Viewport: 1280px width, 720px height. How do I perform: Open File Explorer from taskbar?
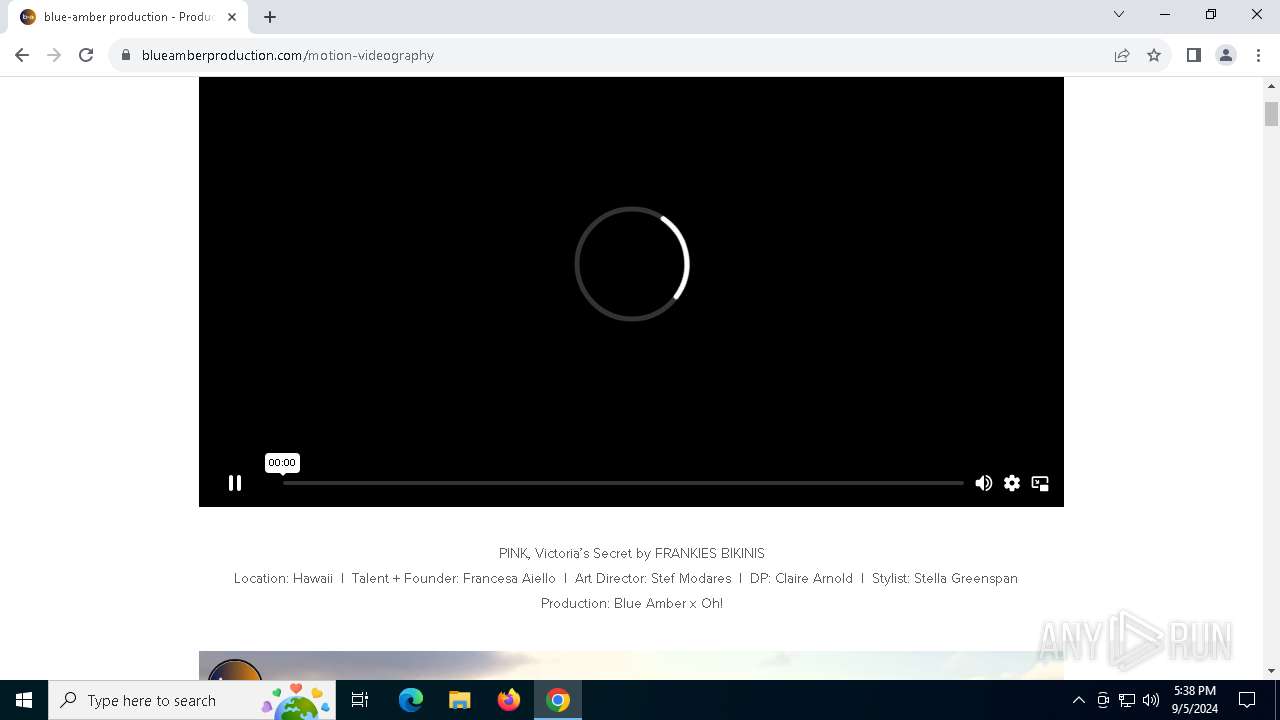pos(460,700)
